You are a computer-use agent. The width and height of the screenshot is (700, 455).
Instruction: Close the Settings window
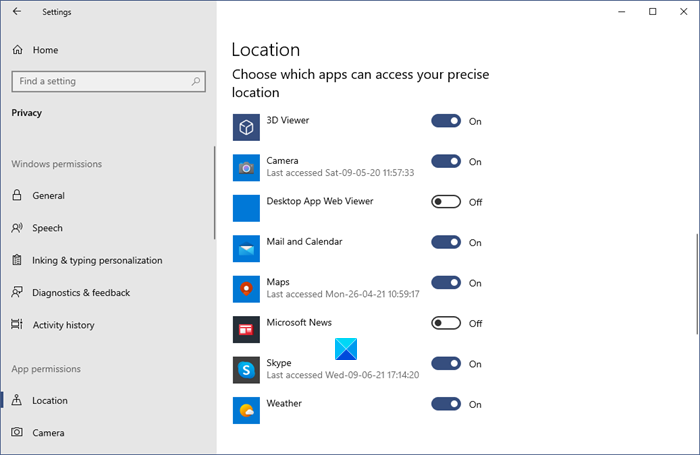[x=683, y=12]
